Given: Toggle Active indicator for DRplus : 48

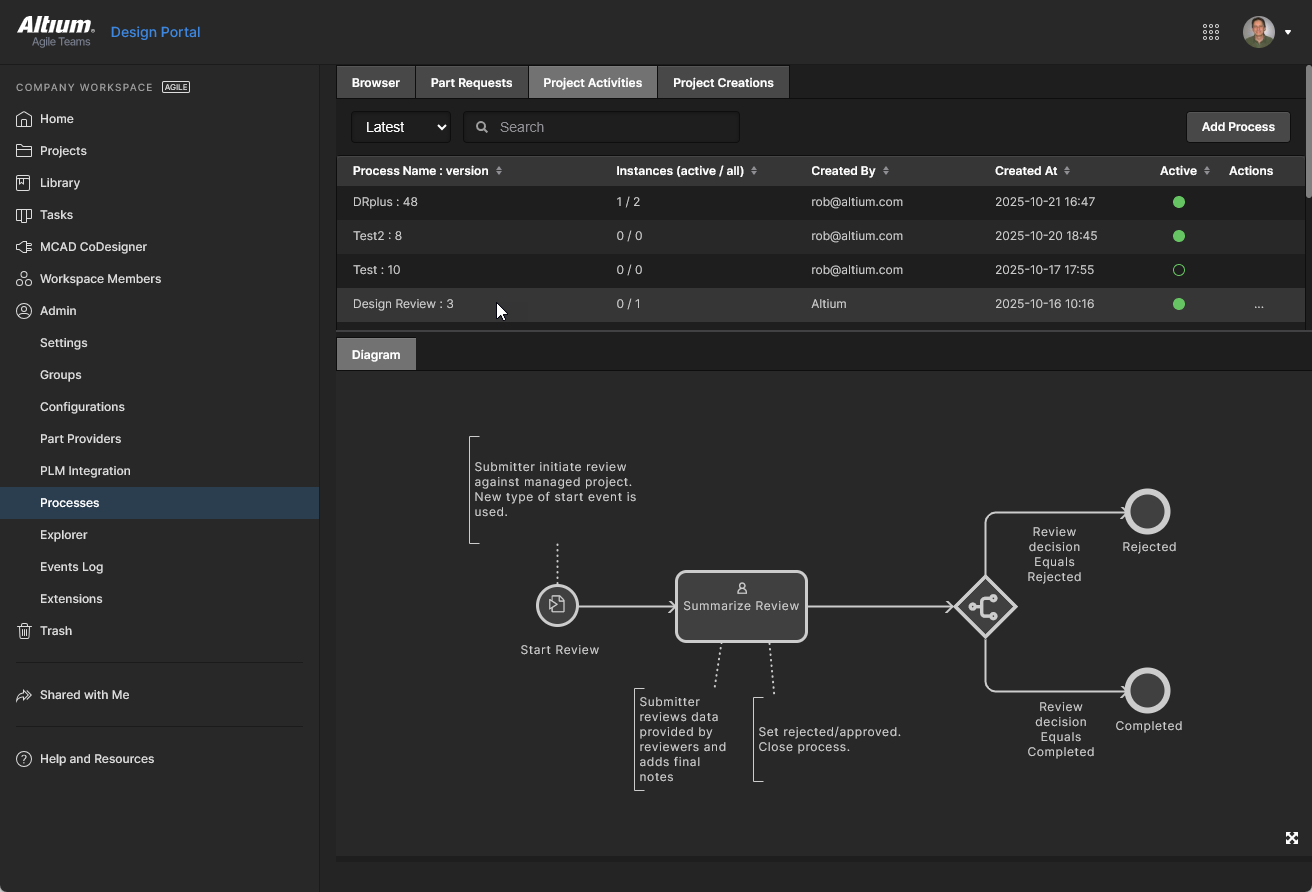Looking at the screenshot, I should 1178,202.
